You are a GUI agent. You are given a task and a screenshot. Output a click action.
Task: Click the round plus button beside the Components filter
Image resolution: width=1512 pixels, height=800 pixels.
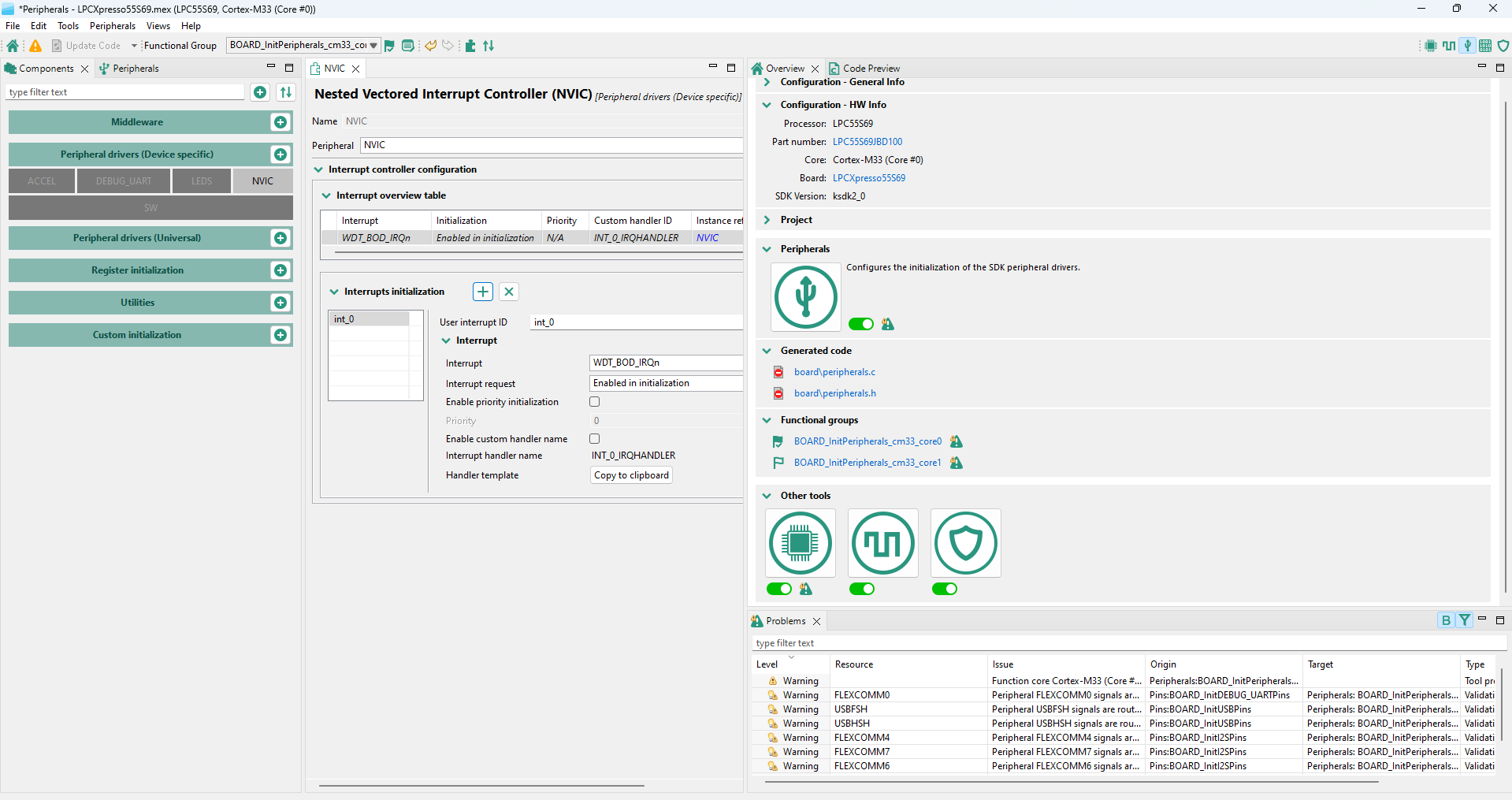[260, 92]
